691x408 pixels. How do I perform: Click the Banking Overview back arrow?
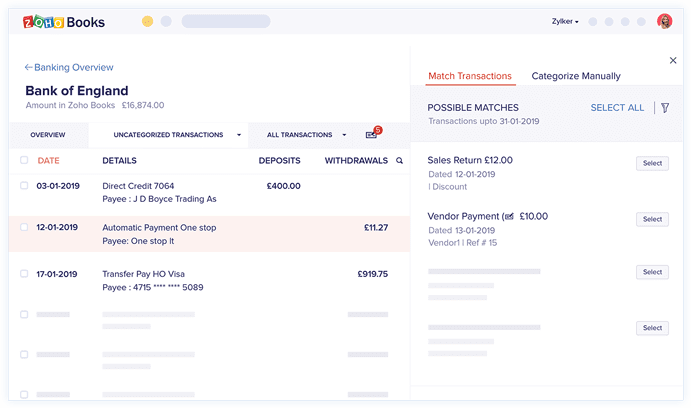click(28, 67)
